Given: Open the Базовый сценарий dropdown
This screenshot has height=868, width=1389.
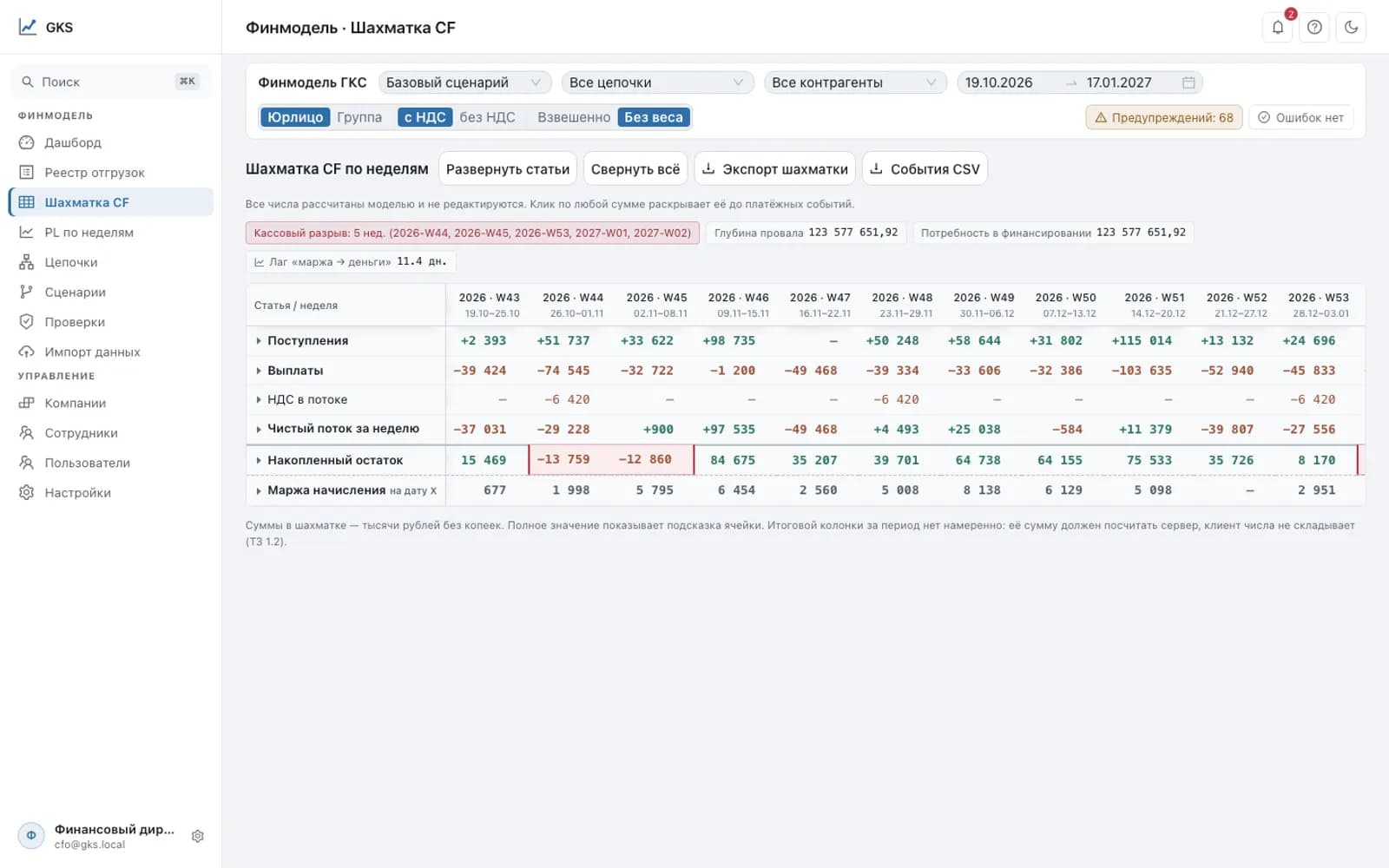Looking at the screenshot, I should (465, 82).
